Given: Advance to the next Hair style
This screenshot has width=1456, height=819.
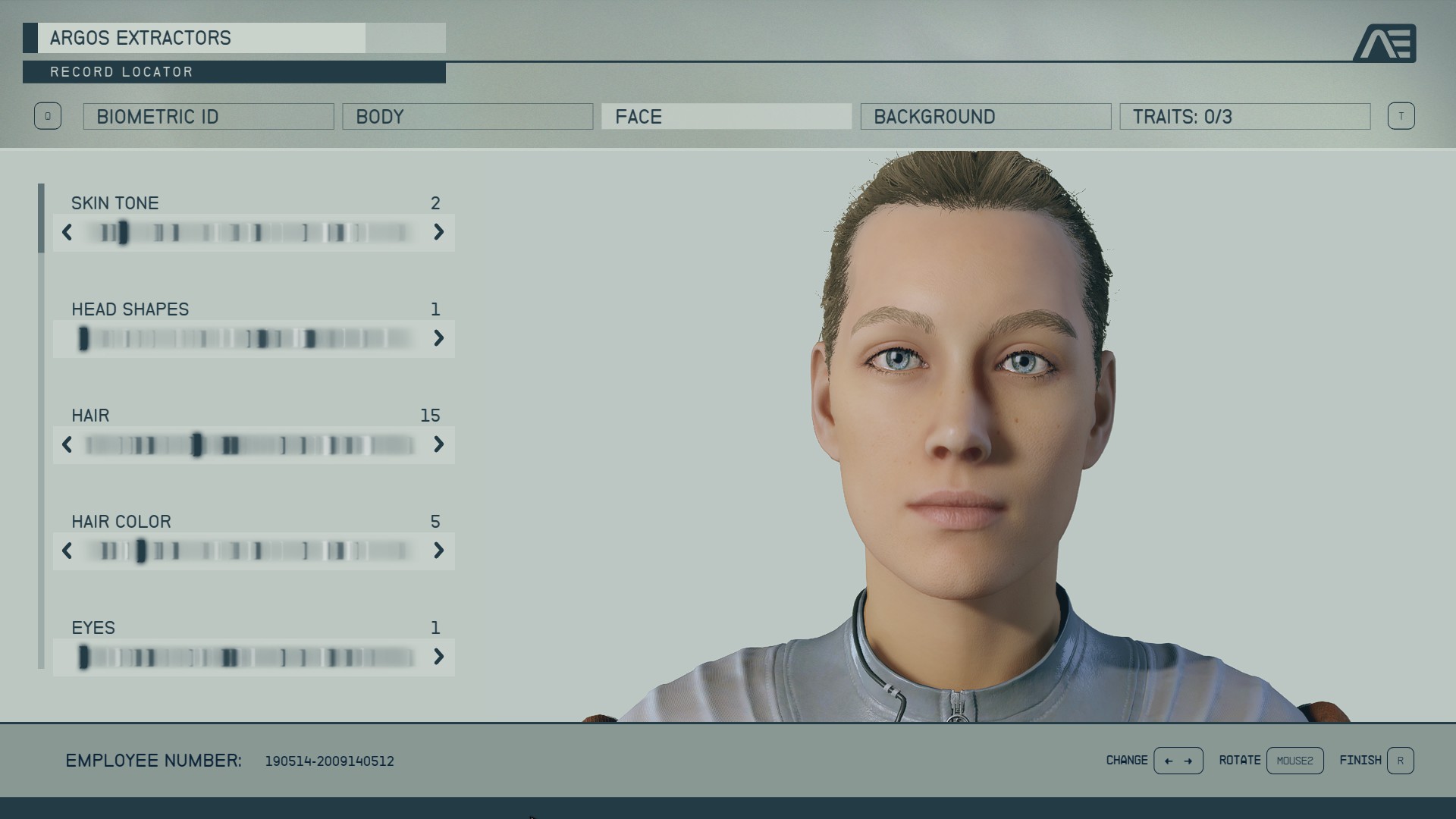Looking at the screenshot, I should 440,445.
